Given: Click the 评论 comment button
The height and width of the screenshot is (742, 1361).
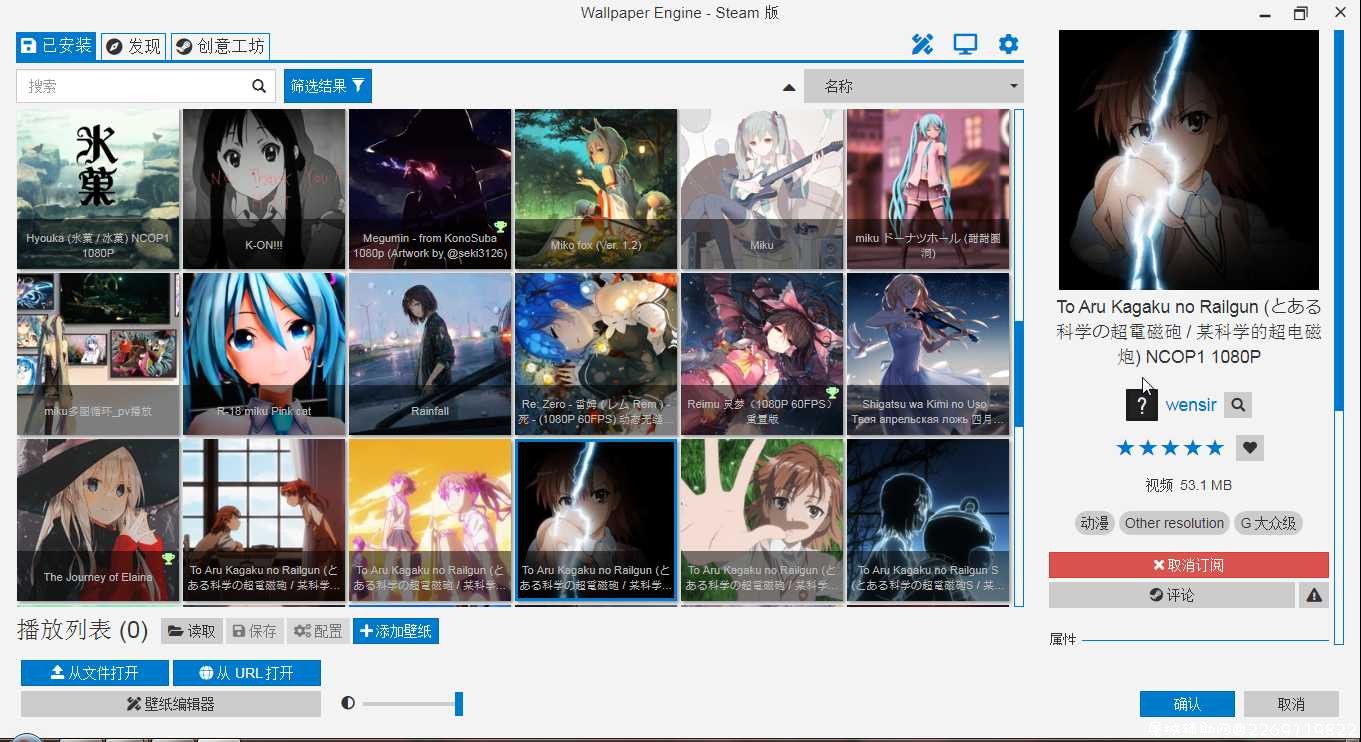Looking at the screenshot, I should (x=1172, y=595).
